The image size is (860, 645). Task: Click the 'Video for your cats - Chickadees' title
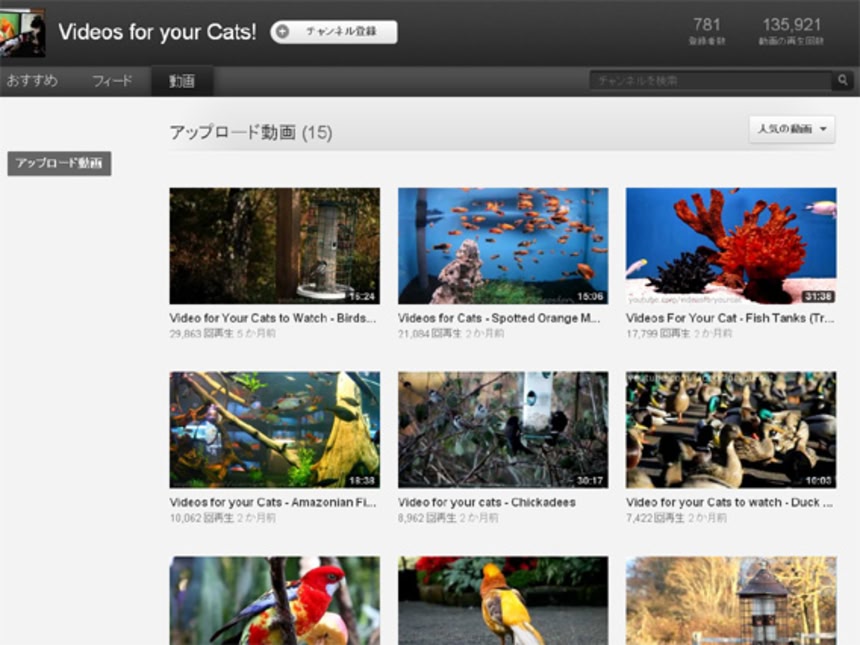tap(486, 502)
